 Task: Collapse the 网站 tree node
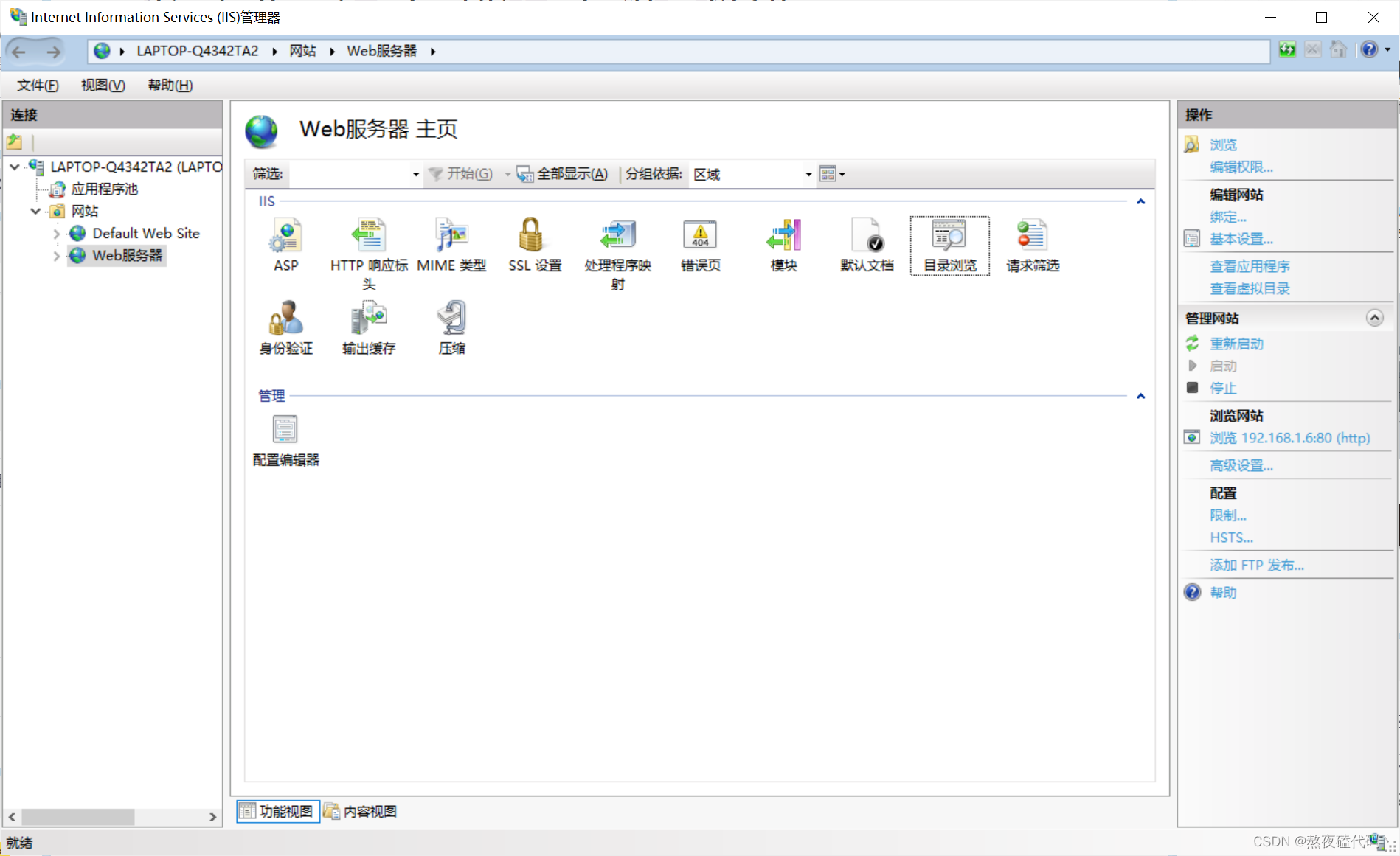coord(35,212)
